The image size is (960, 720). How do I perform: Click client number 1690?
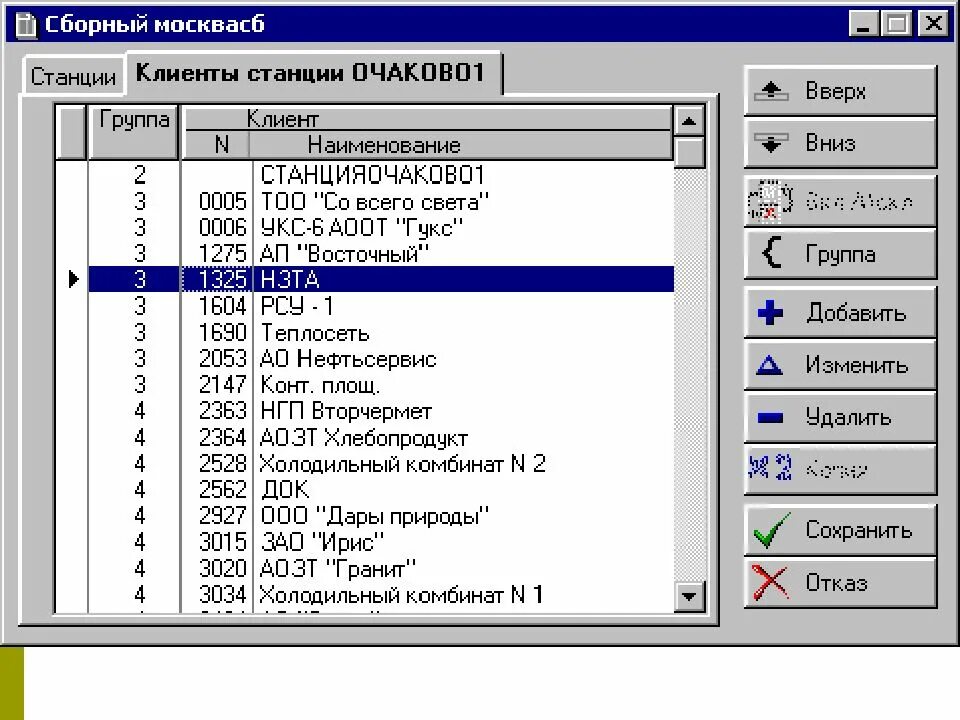pos(222,332)
